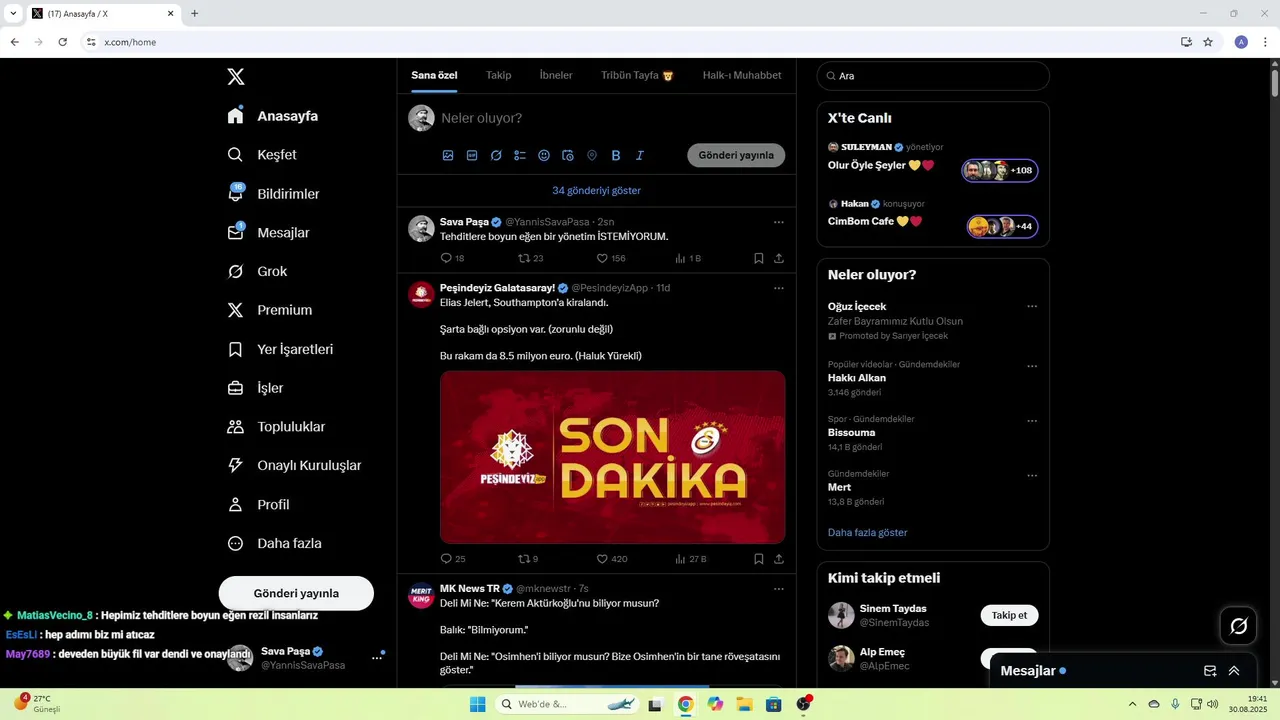Image resolution: width=1280 pixels, height=720 pixels.
Task: Schedule the post icon
Action: pyautogui.click(x=568, y=156)
